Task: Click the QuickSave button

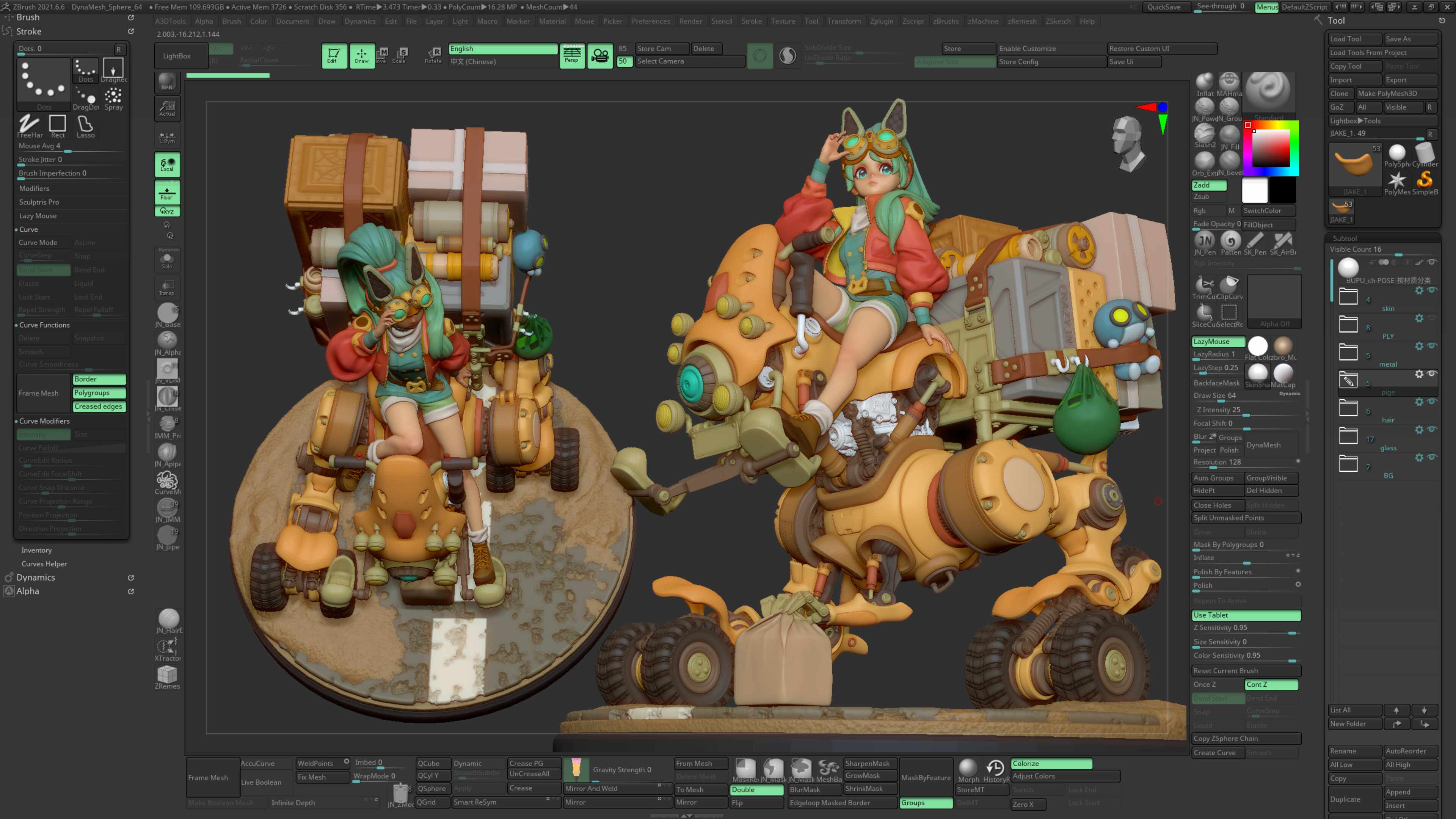Action: point(1164,7)
